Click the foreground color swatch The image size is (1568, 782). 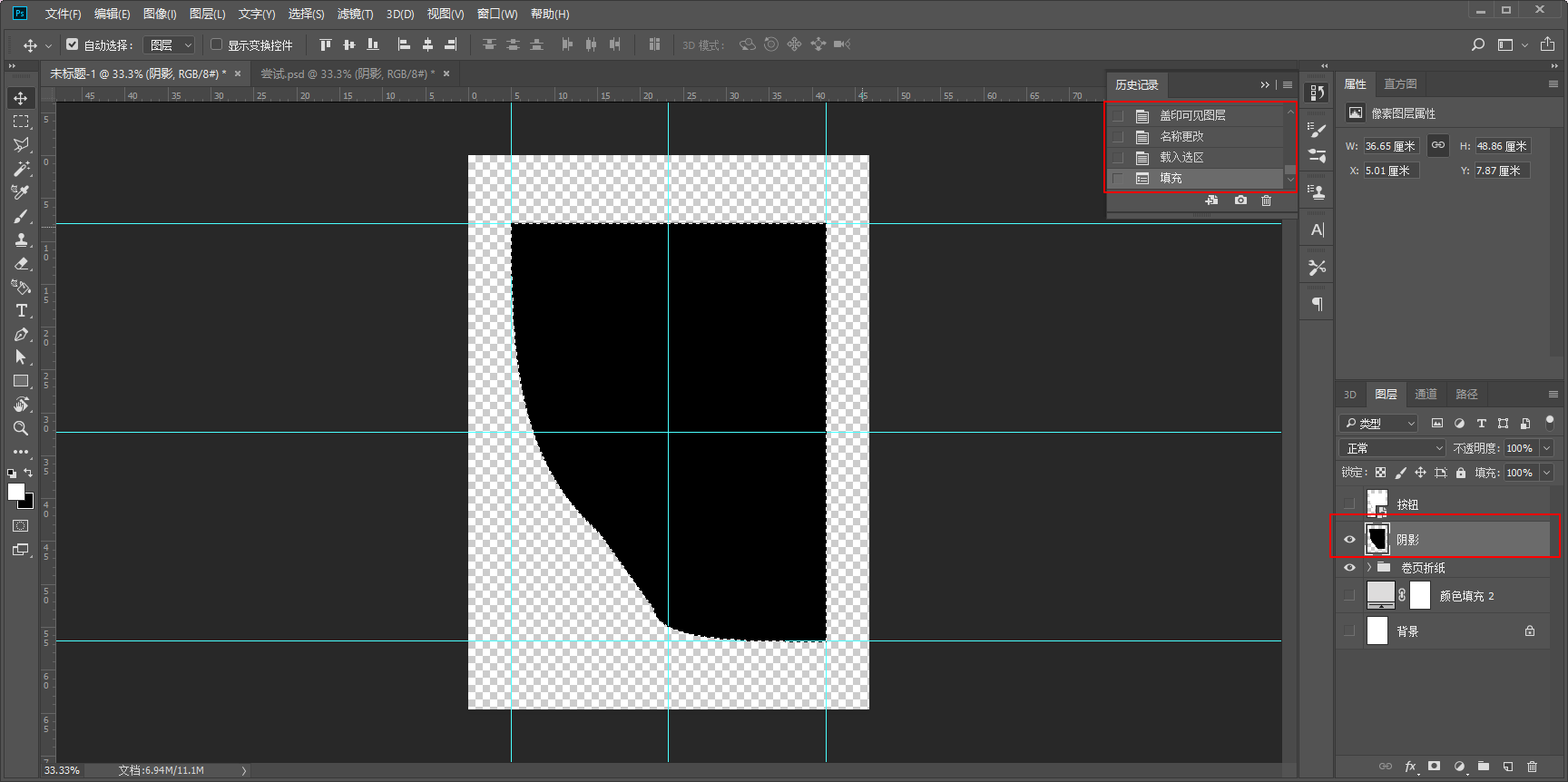(x=15, y=492)
